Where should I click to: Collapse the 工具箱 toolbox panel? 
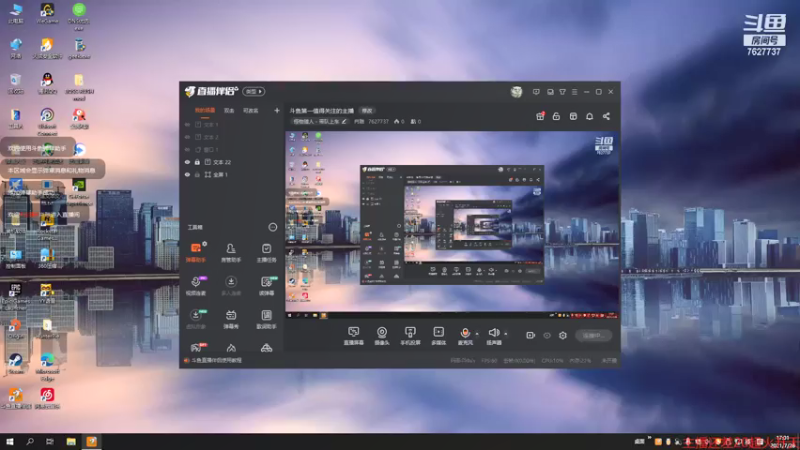pos(272,227)
